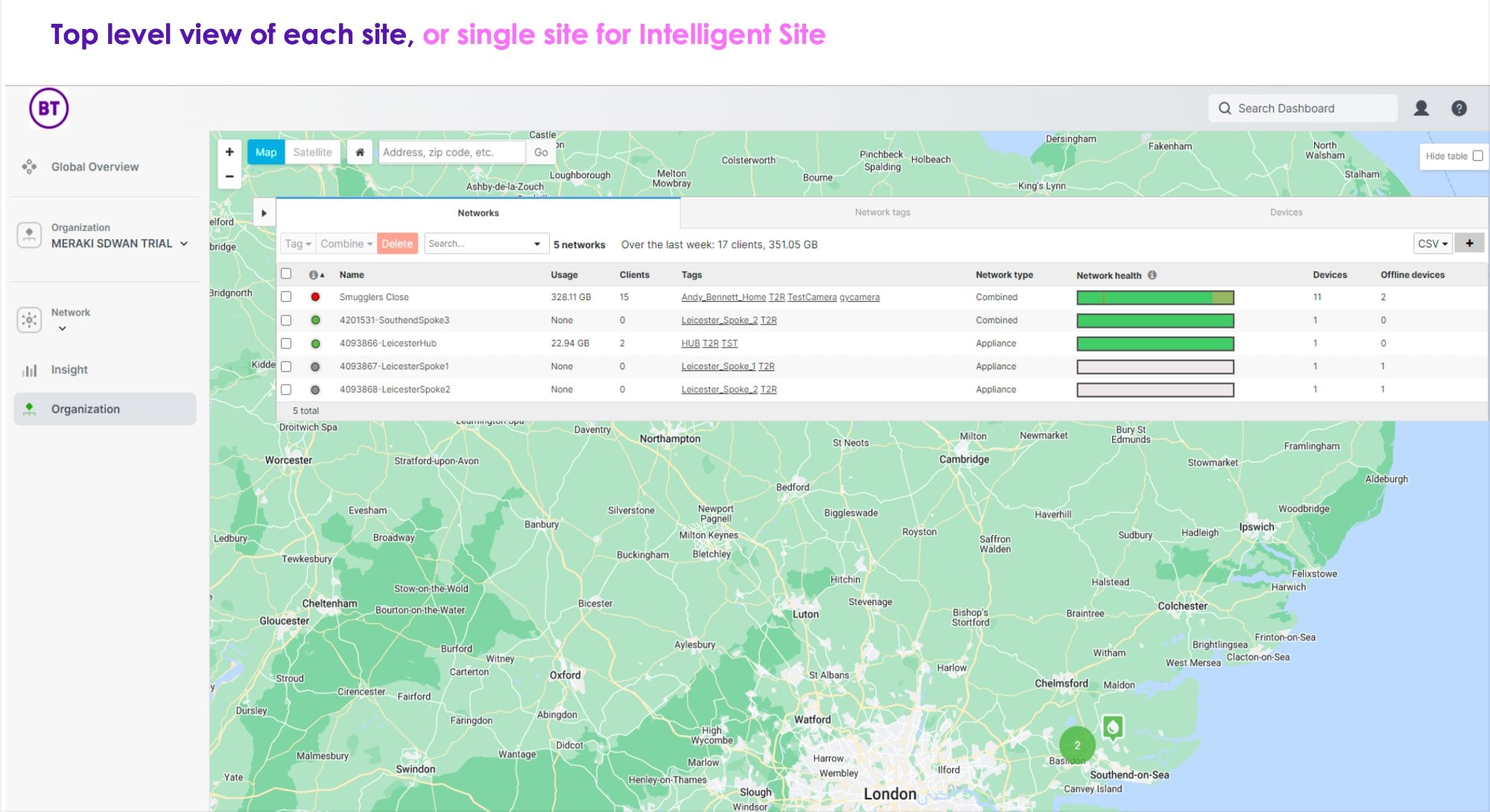1490x812 pixels.
Task: Open the user profile icon
Action: coord(1421,107)
